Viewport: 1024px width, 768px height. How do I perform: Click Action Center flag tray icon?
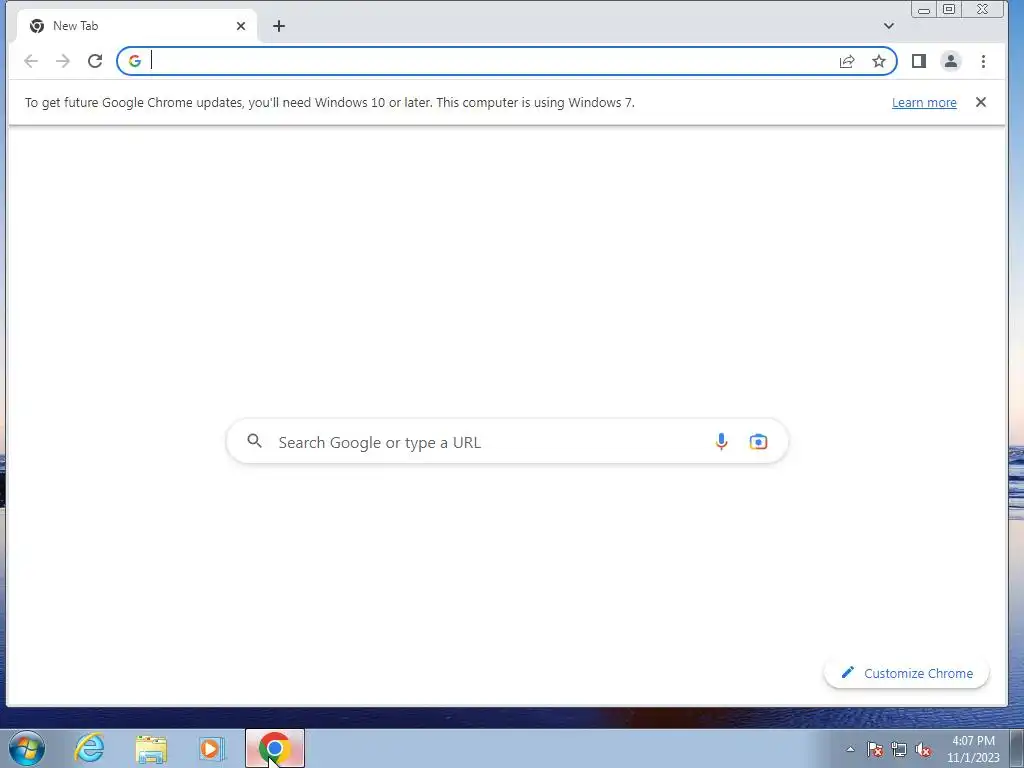pos(875,749)
